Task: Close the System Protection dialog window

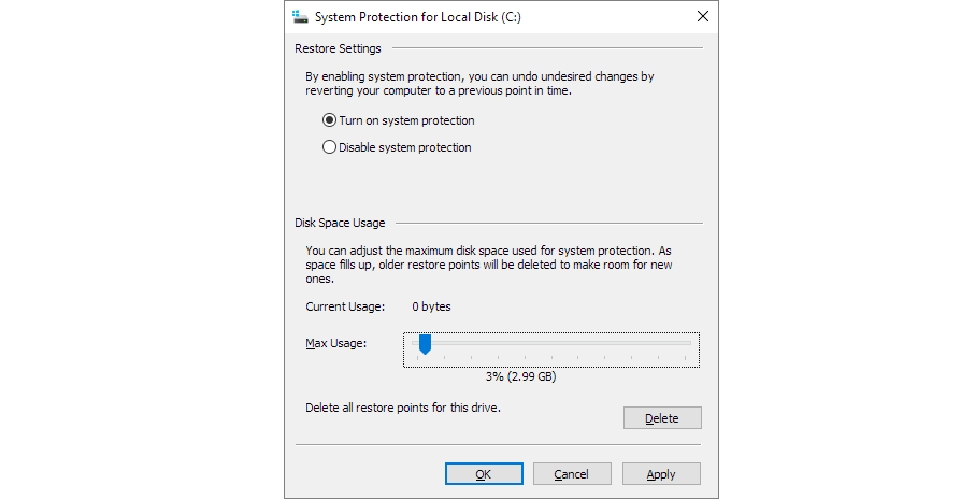Action: click(703, 17)
